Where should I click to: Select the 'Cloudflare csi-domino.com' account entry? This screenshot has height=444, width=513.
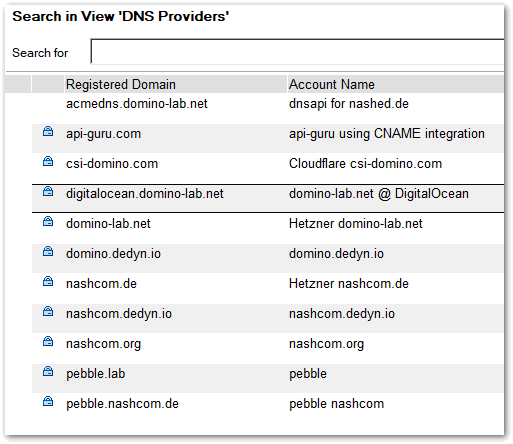click(365, 164)
